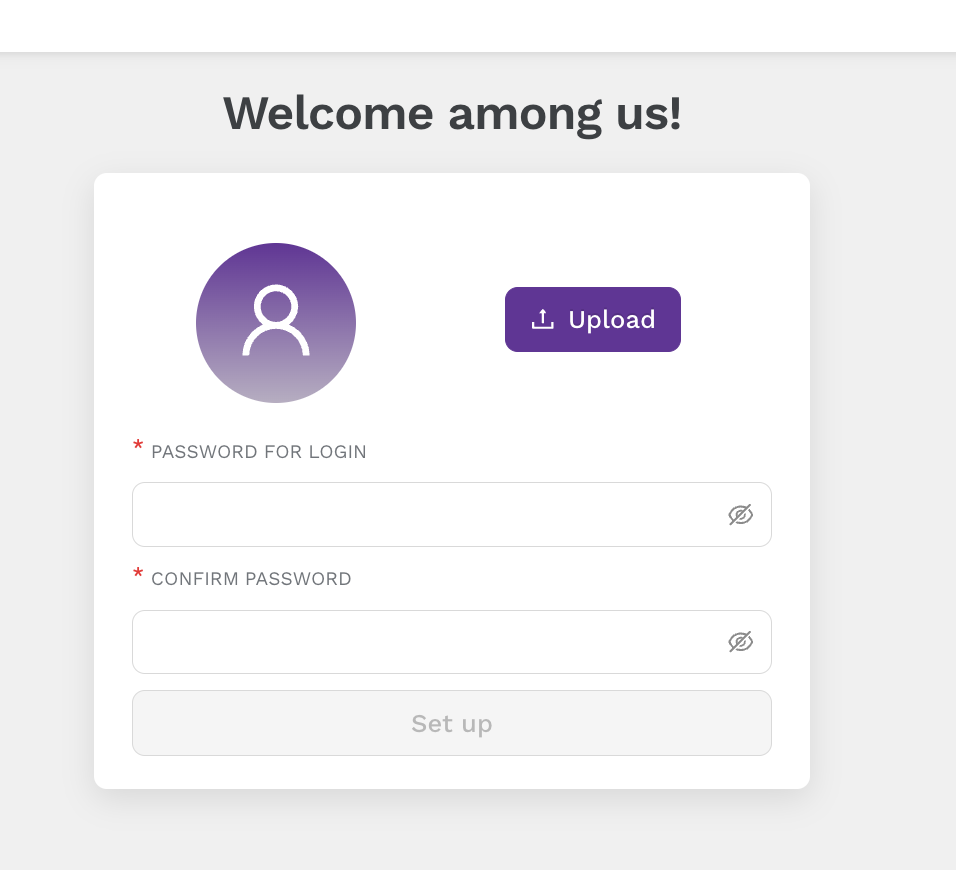Click the white header bar at the top
Screen dimensions: 956x870
tap(478, 26)
